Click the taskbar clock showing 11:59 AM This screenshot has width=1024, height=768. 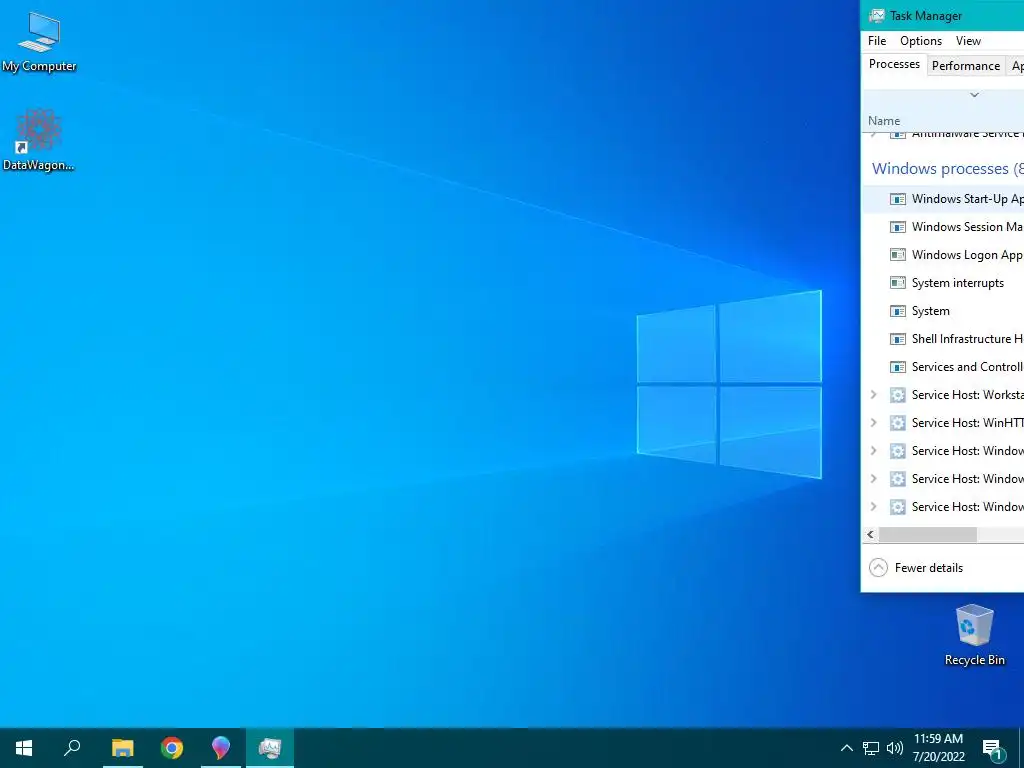938,748
